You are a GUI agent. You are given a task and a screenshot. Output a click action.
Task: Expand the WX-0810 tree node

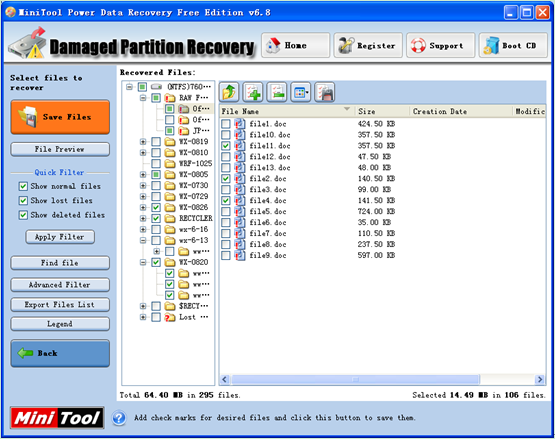point(143,153)
